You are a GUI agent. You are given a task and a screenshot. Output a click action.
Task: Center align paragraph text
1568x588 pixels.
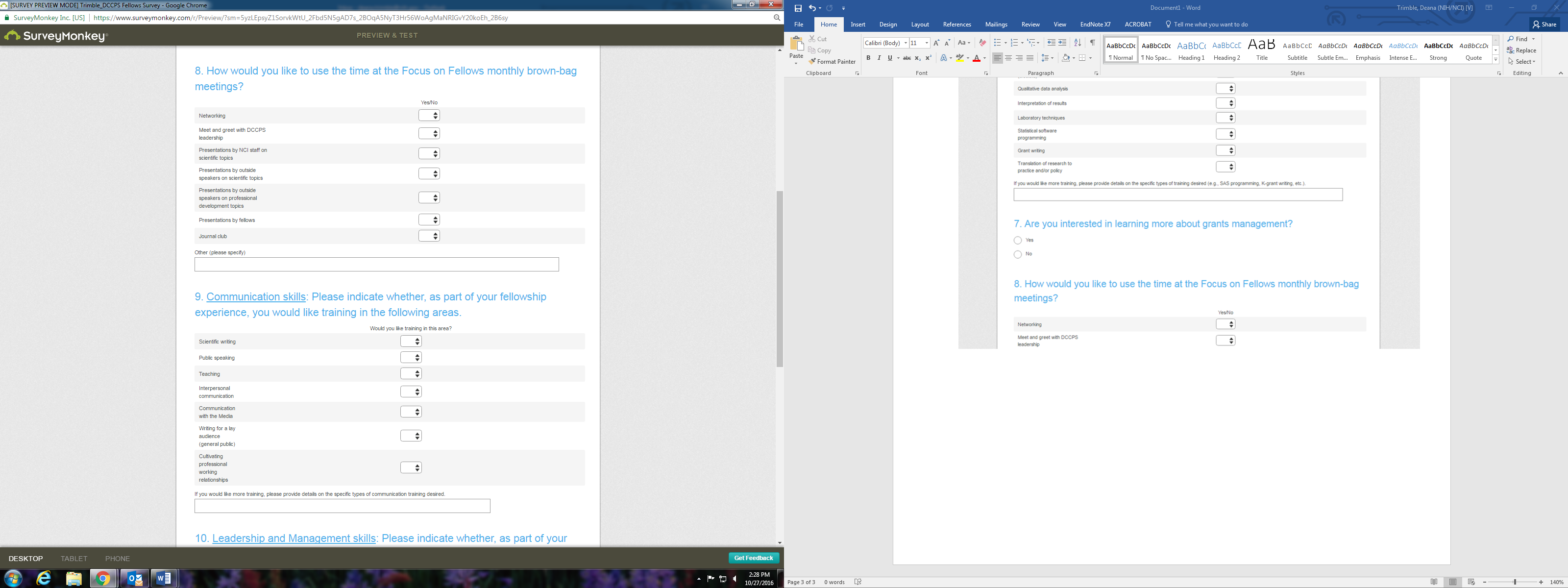pos(1008,58)
